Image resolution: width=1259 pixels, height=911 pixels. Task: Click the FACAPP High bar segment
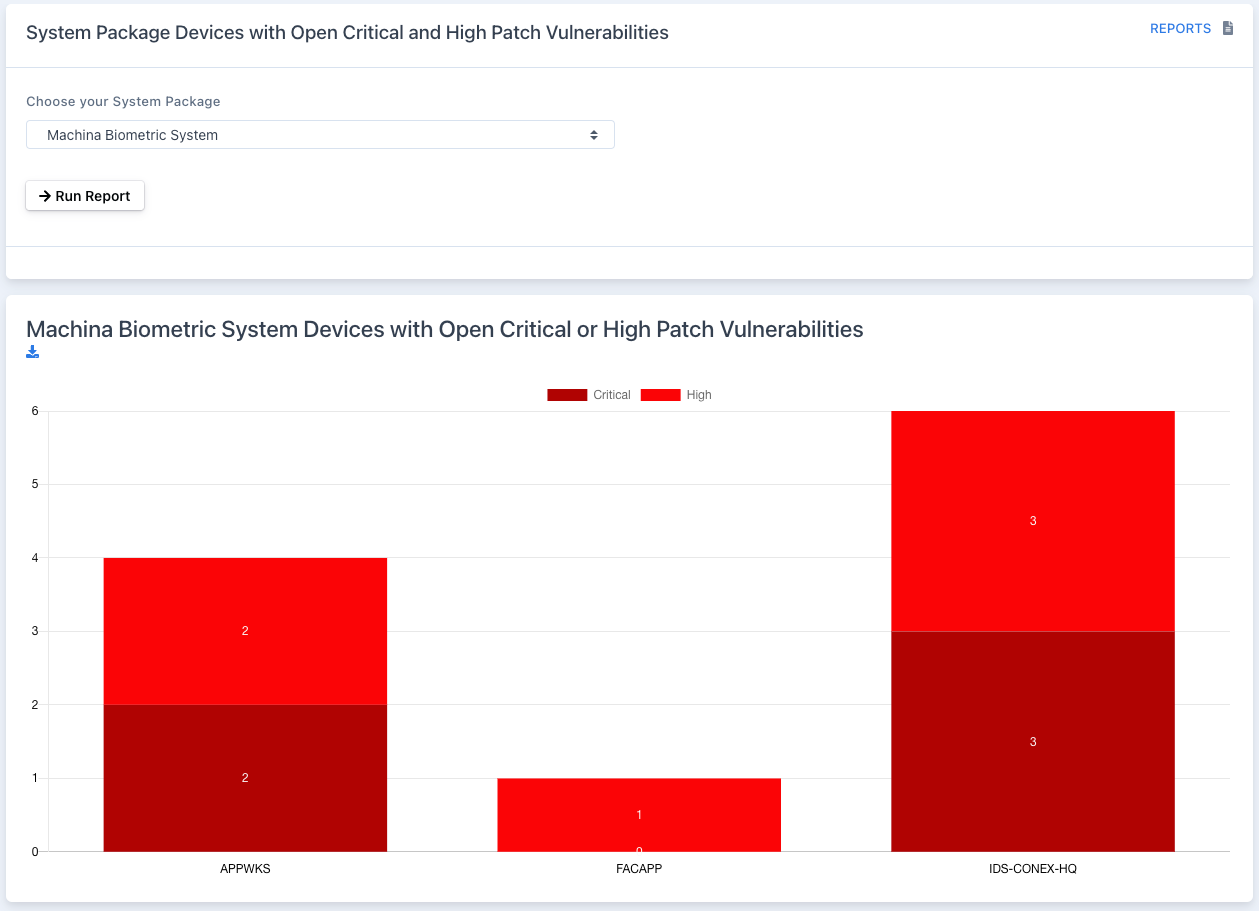pos(639,815)
